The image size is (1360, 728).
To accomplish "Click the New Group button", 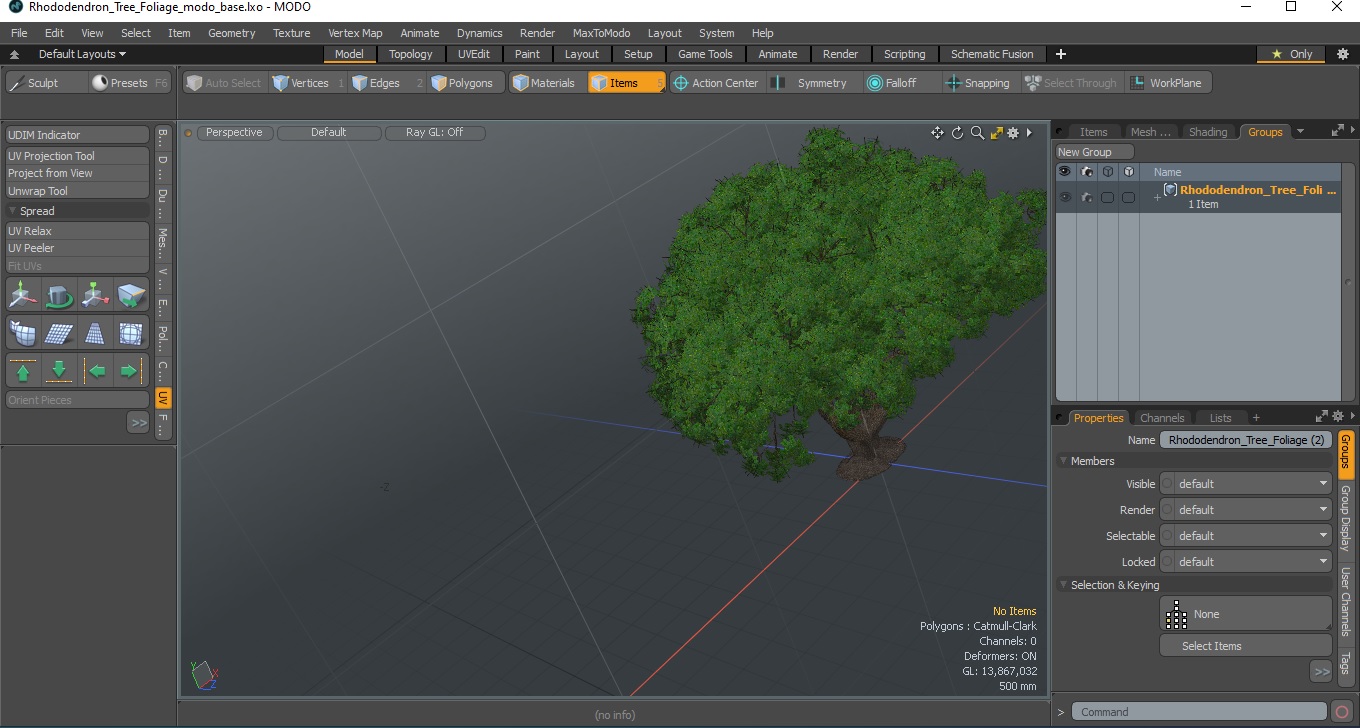I will [x=1095, y=152].
